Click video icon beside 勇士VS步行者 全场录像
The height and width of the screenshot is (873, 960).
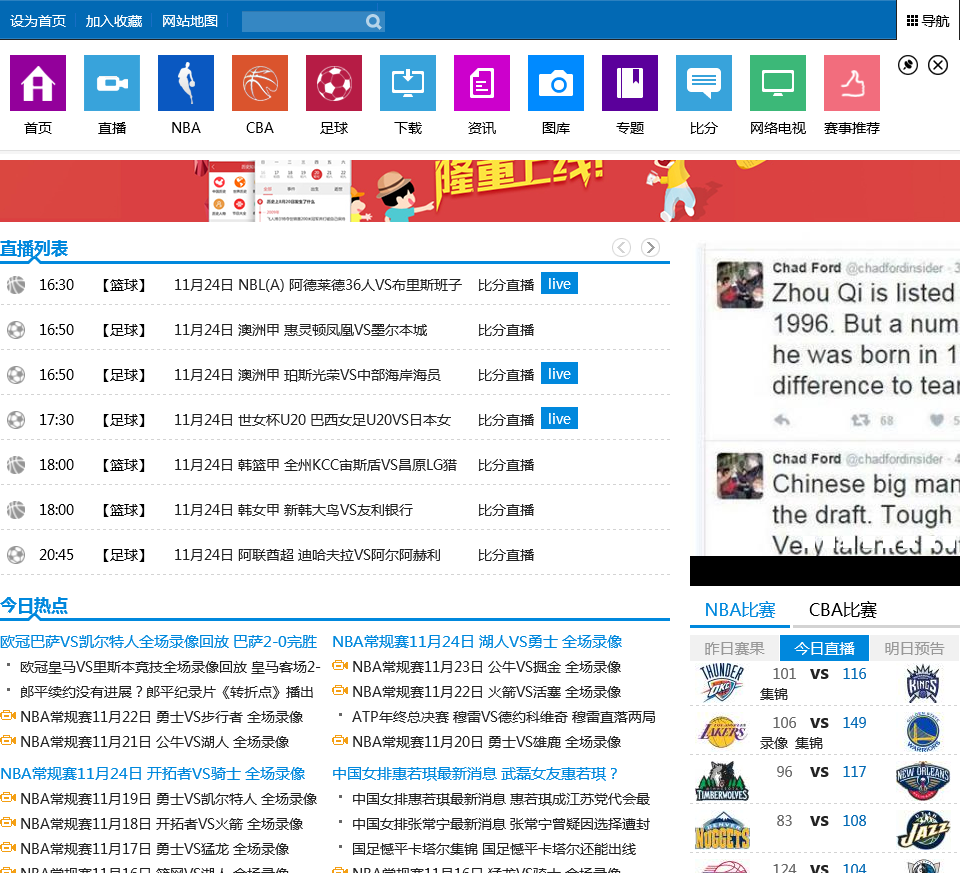pos(8,716)
